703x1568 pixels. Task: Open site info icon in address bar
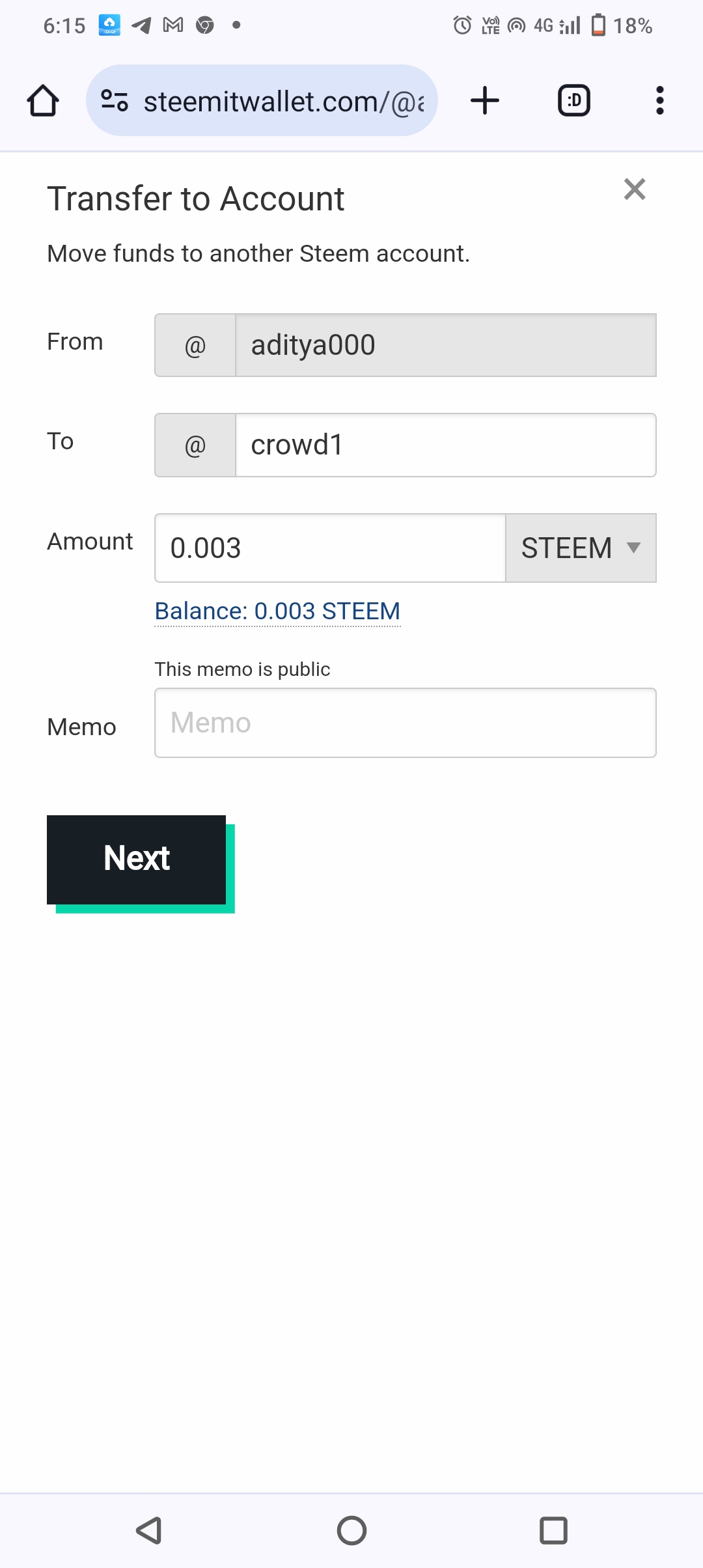click(x=115, y=101)
